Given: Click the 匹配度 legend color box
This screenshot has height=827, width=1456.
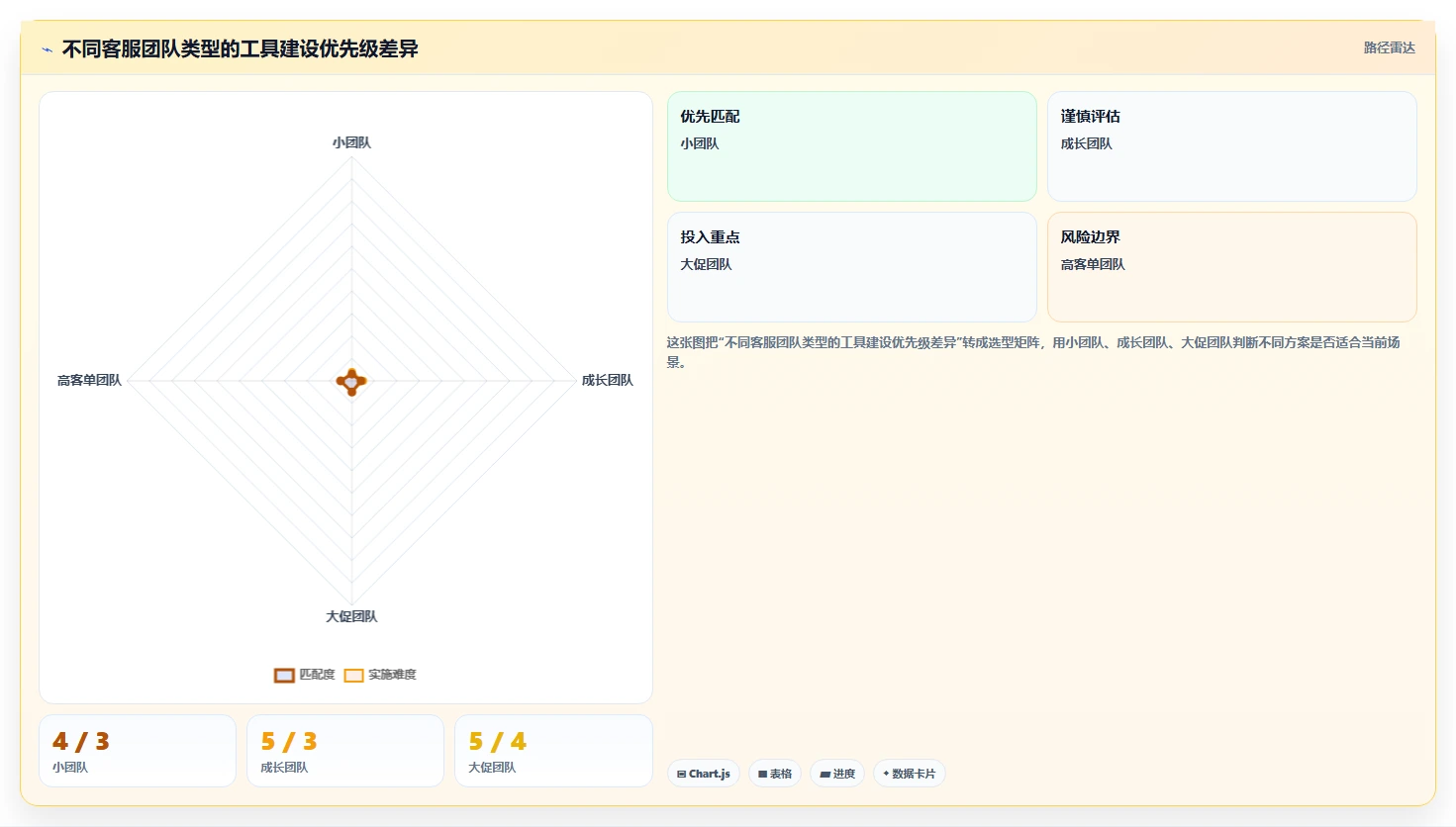Looking at the screenshot, I should coord(284,676).
